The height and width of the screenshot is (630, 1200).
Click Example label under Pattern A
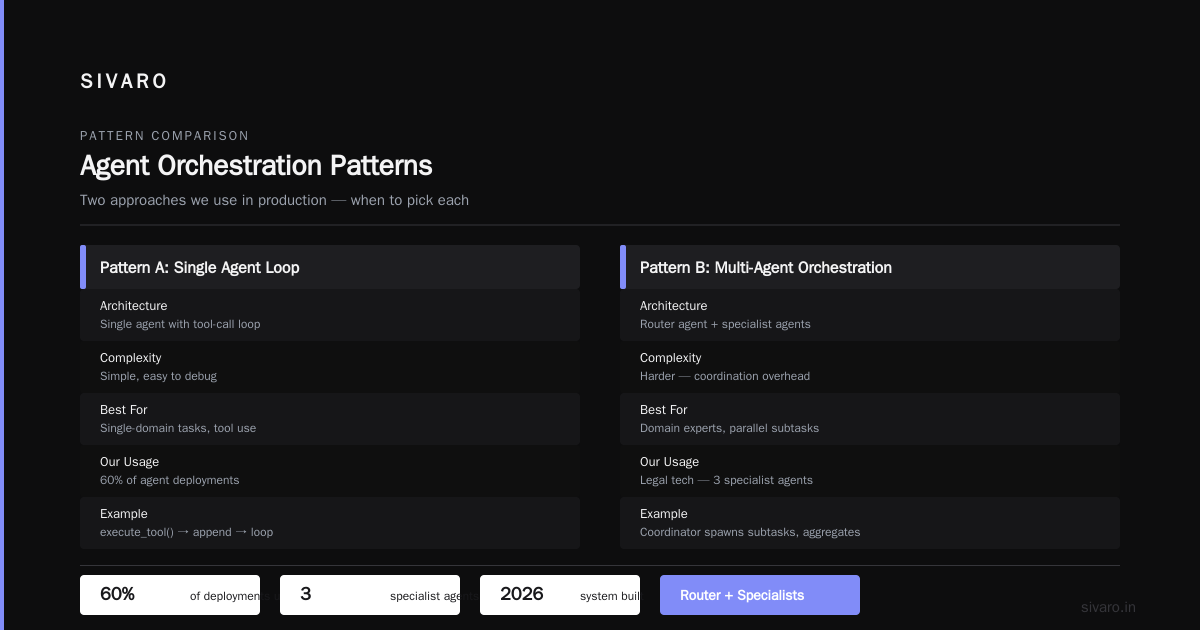point(124,514)
